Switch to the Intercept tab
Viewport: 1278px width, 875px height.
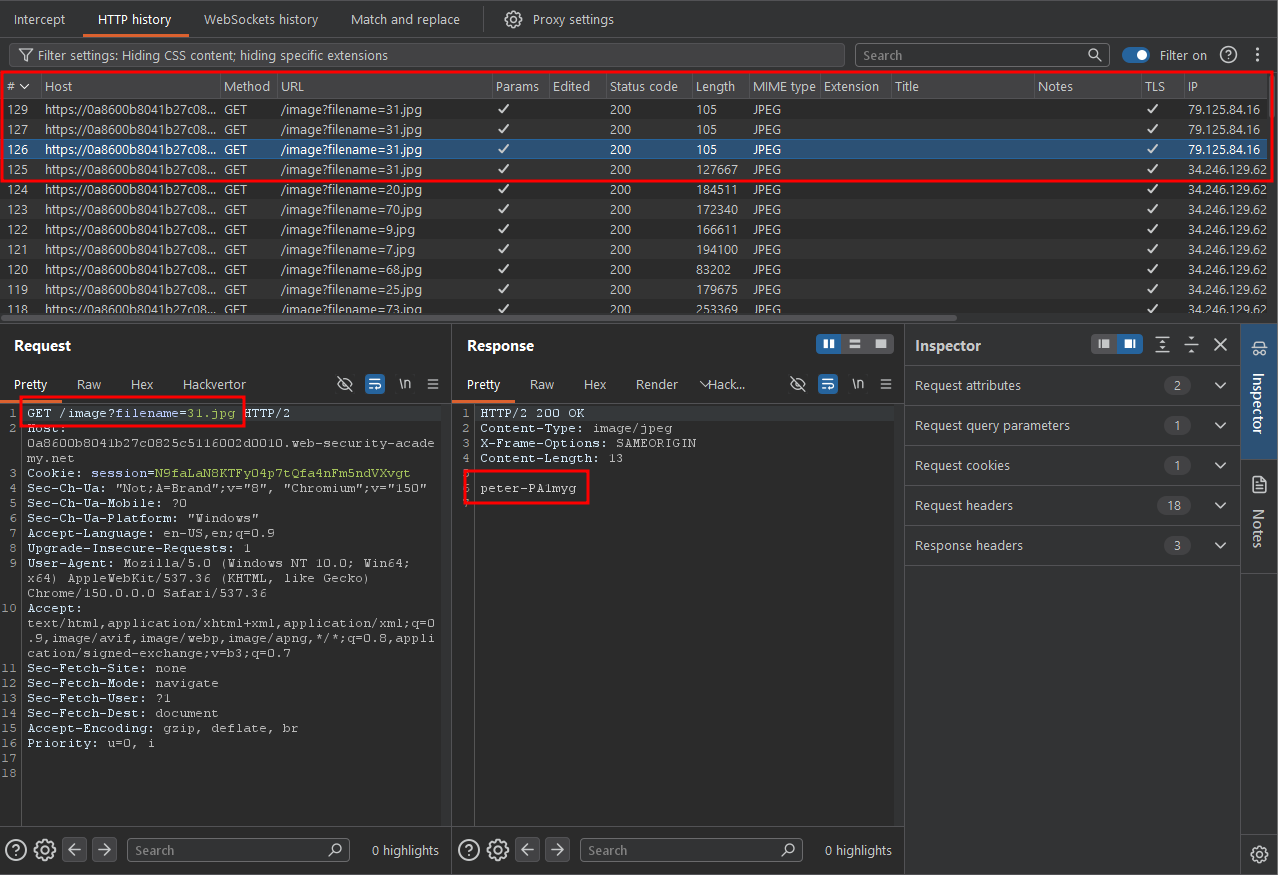point(40,19)
